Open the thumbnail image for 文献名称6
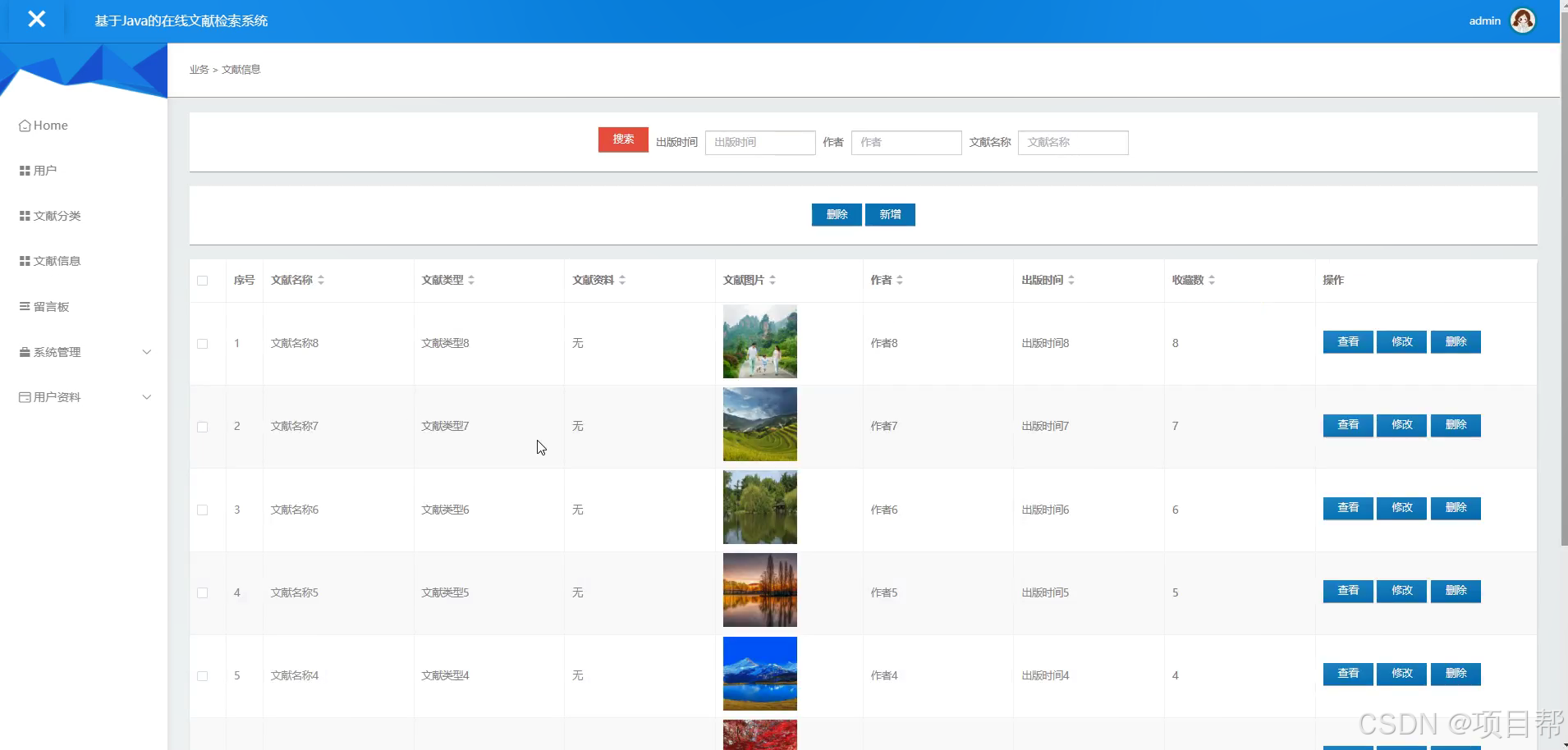Screen dimensions: 1568x750 click(760, 507)
